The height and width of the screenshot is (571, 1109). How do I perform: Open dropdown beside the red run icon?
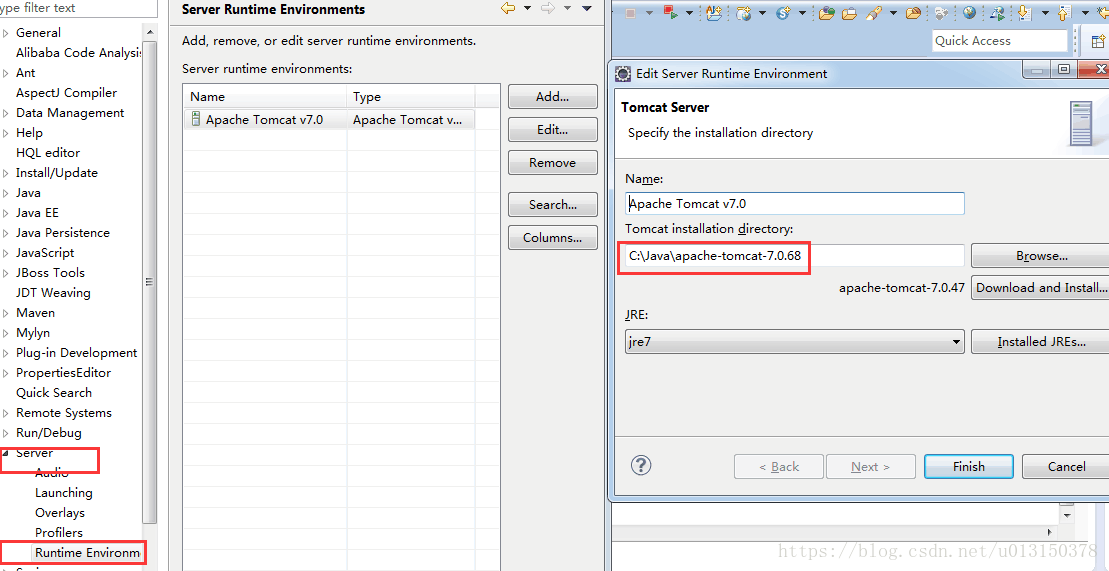[x=689, y=13]
